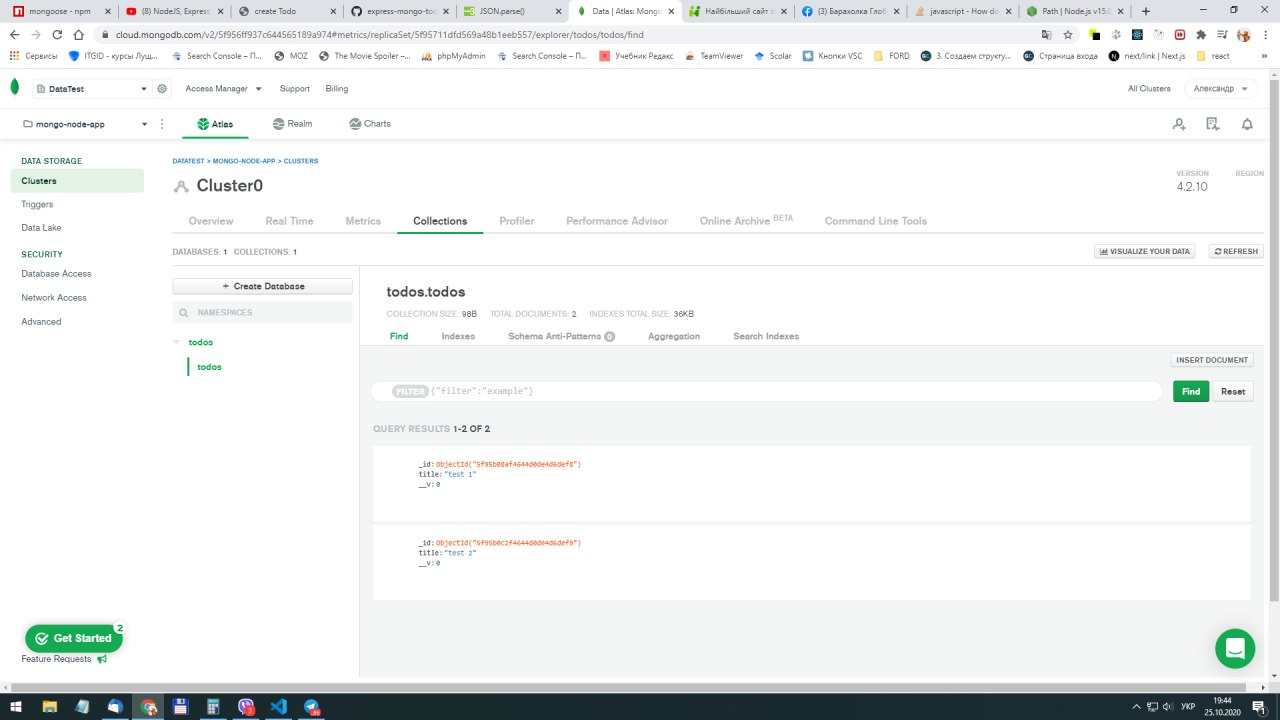
Task: Open the Command Line Tools tab
Action: (876, 221)
